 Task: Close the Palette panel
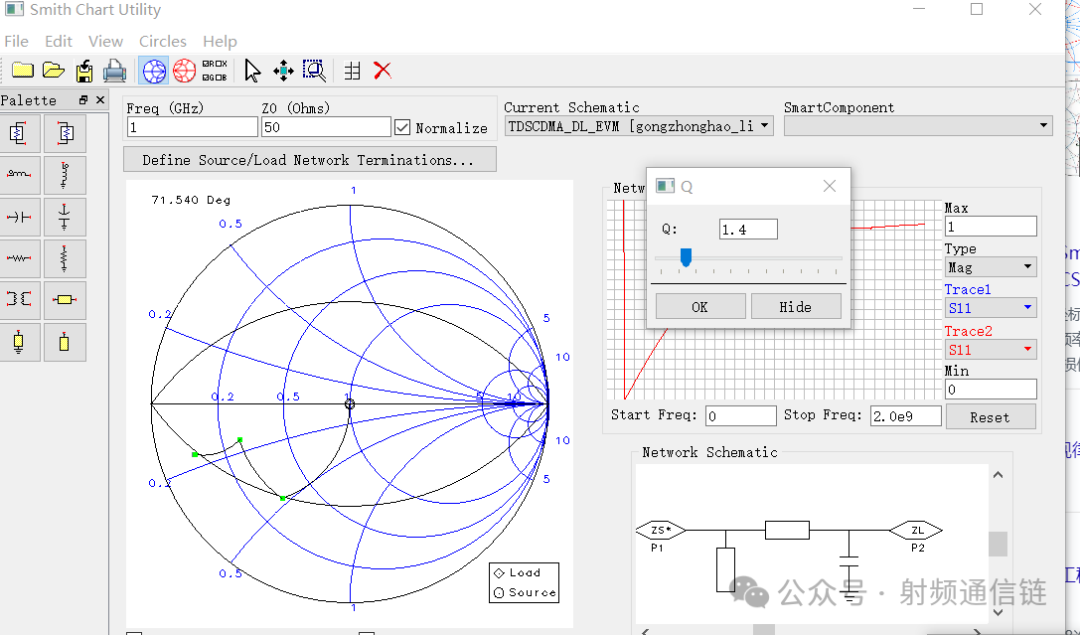tap(101, 100)
